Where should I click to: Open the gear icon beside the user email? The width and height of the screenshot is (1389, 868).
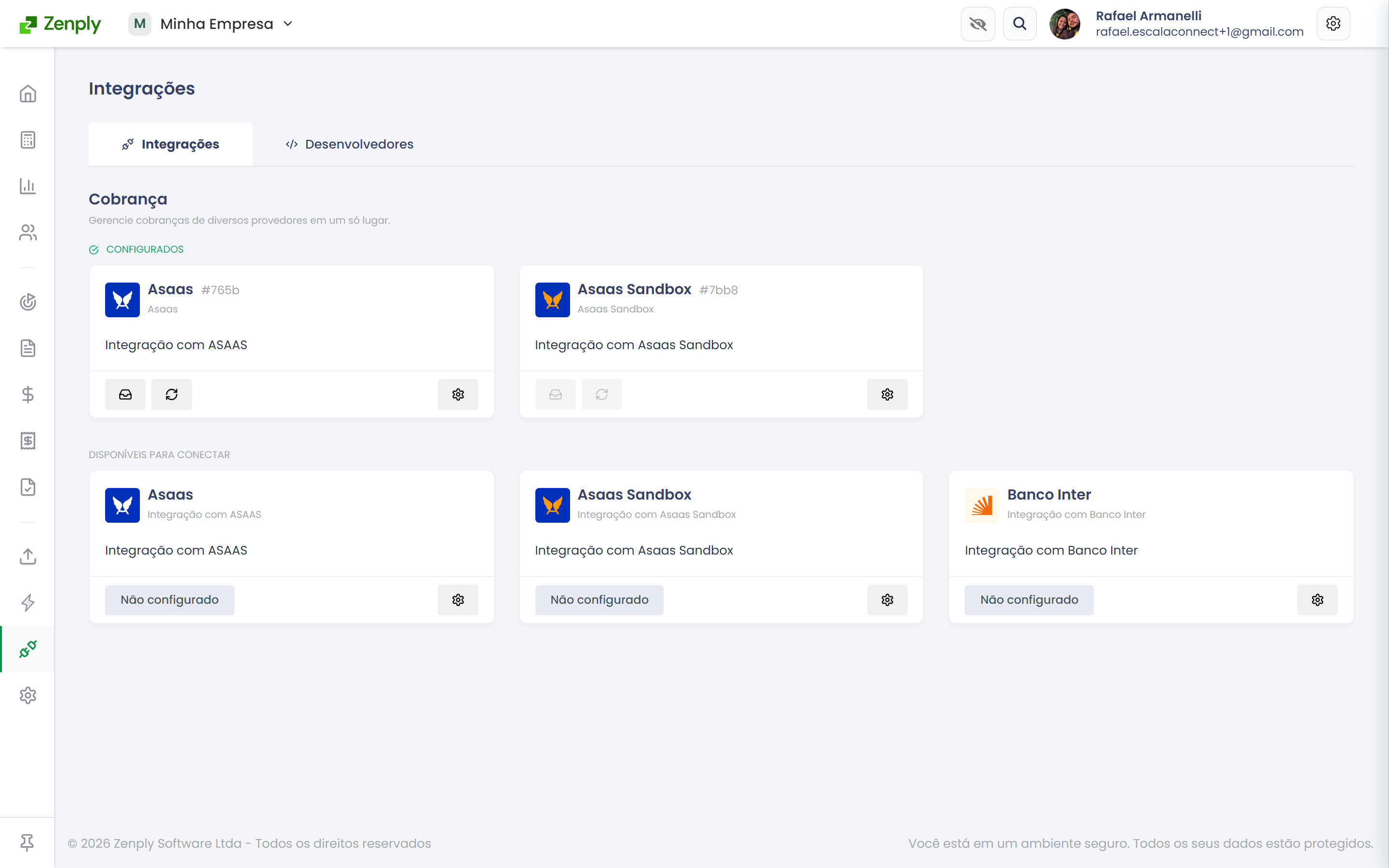pyautogui.click(x=1333, y=24)
